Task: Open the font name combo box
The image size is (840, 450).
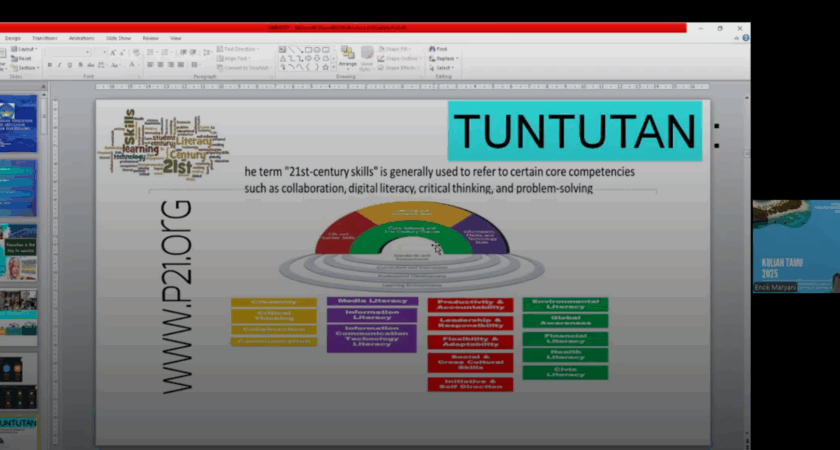Action: tap(68, 52)
